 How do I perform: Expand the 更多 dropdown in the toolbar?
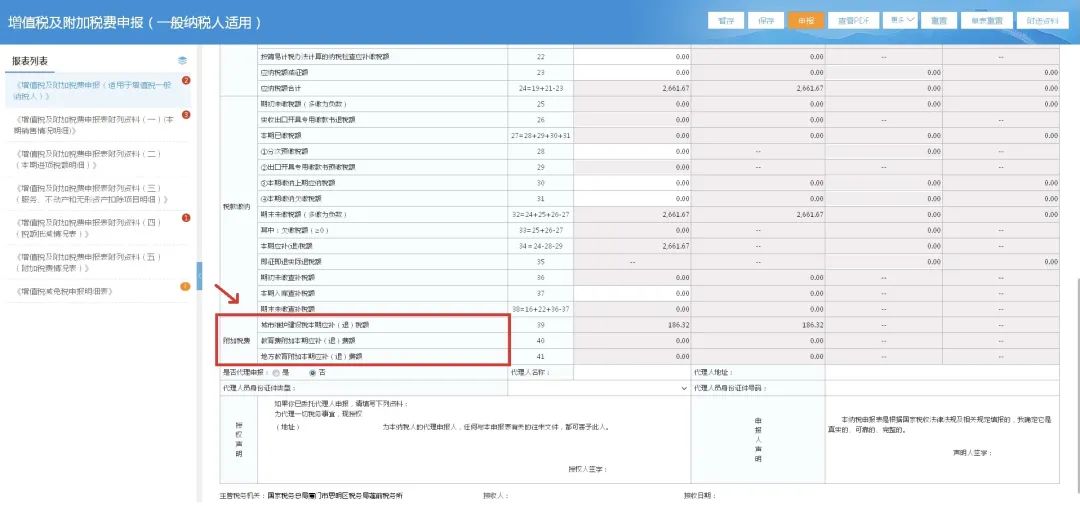click(x=902, y=21)
